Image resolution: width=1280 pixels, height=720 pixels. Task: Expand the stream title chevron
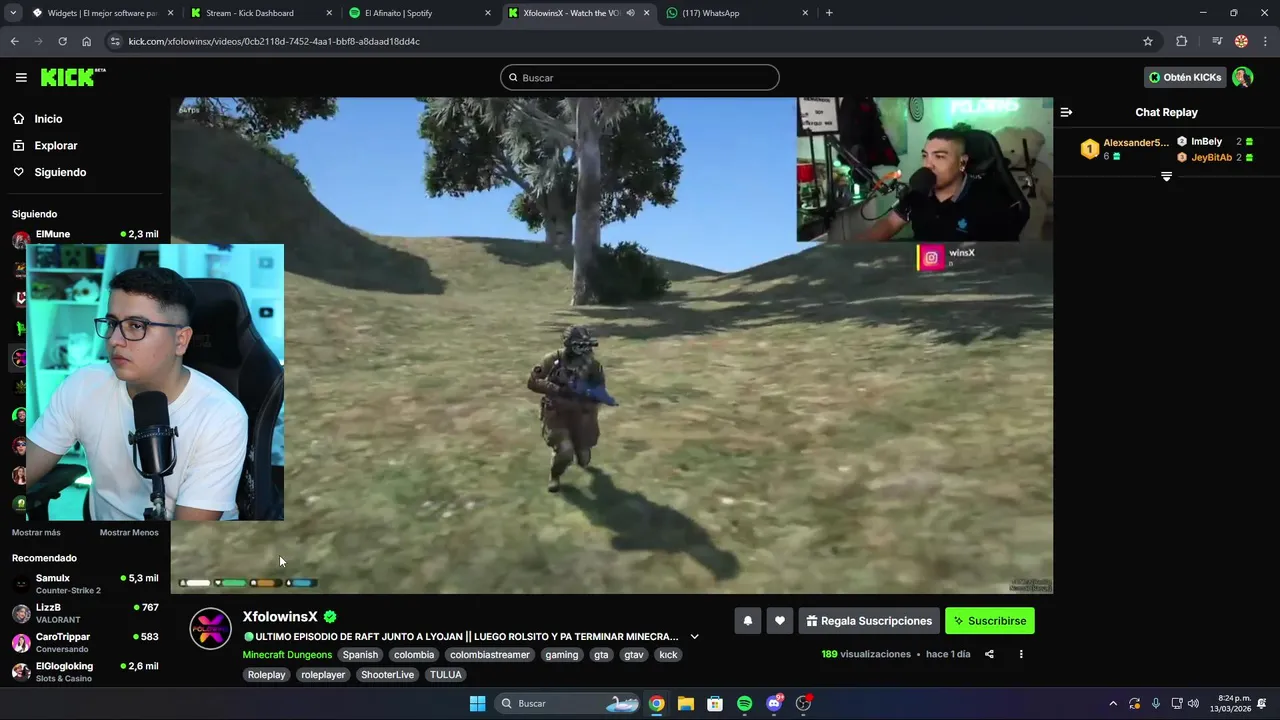694,637
